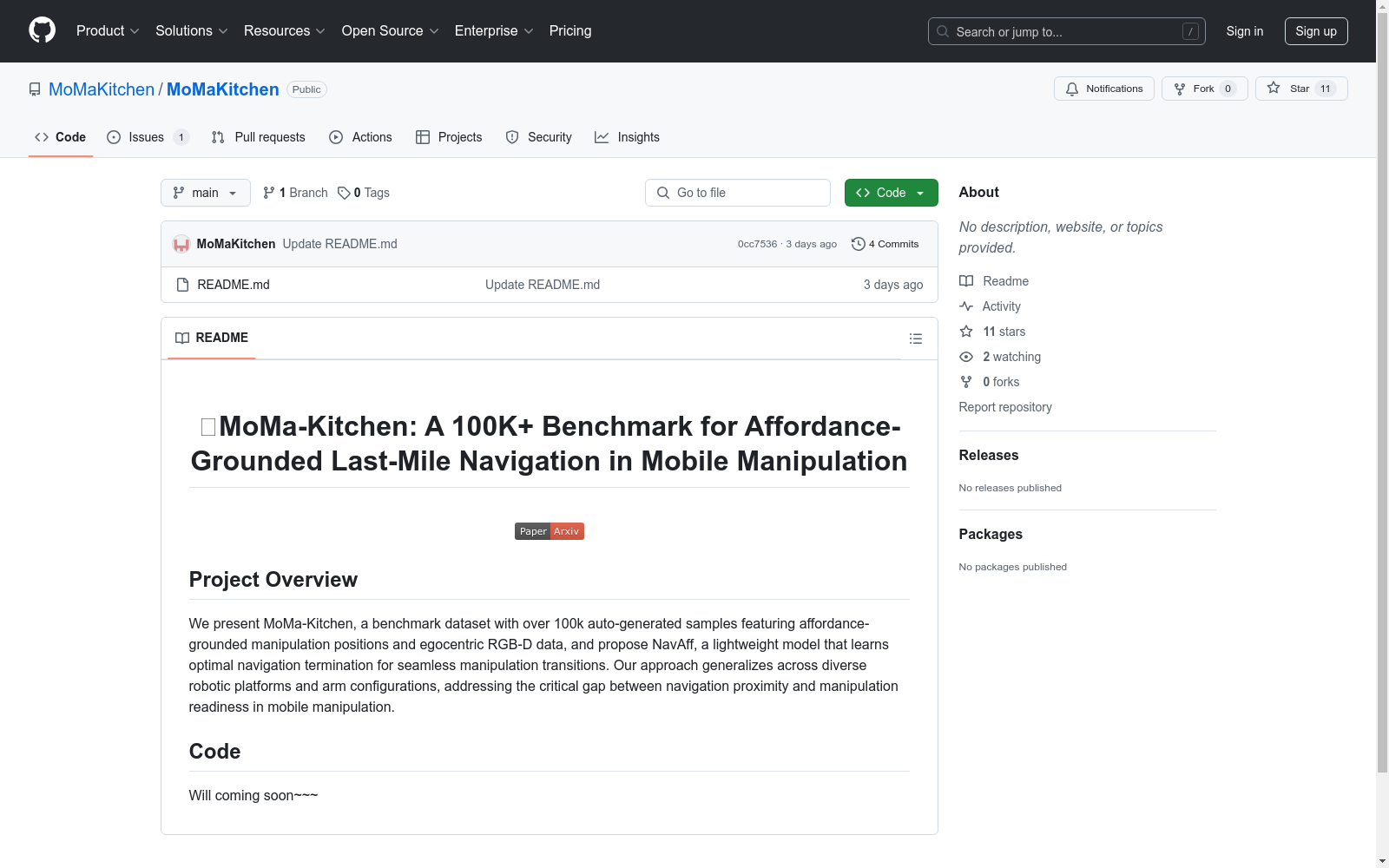The width and height of the screenshot is (1389, 868).
Task: Click the search magnifier icon in header
Action: click(x=943, y=31)
